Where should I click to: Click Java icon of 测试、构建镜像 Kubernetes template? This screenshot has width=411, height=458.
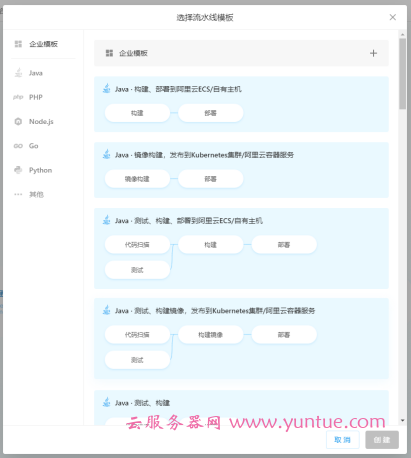[x=107, y=310]
